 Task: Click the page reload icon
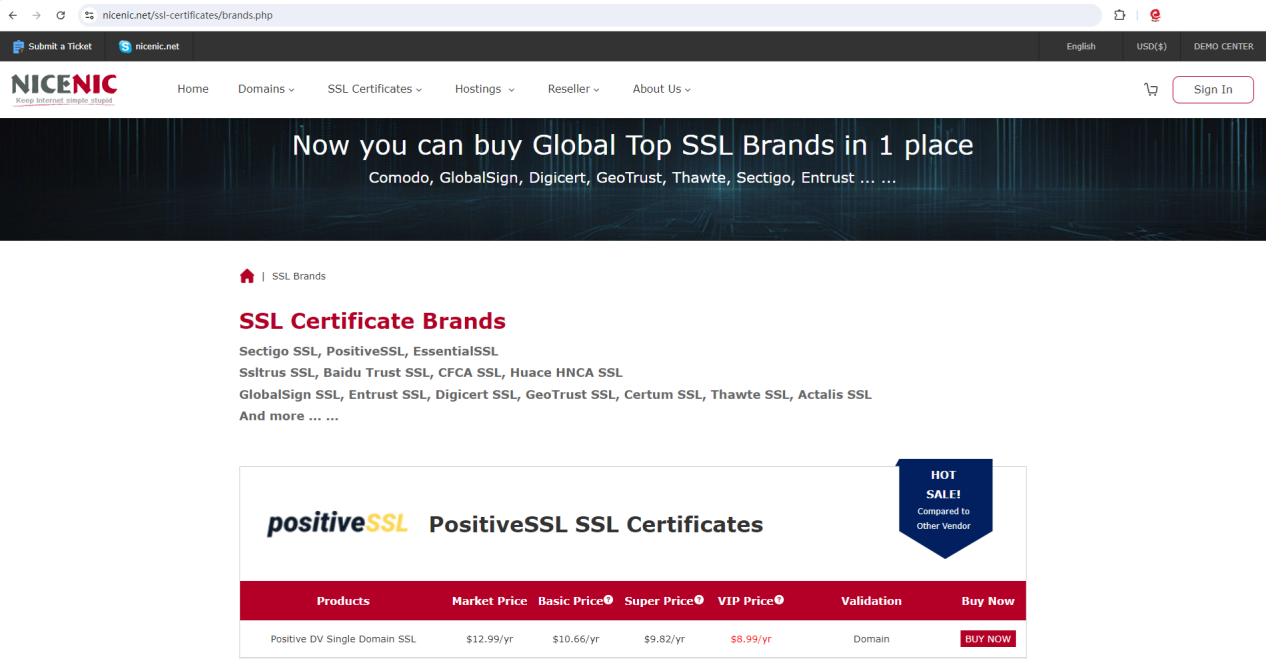(x=61, y=15)
